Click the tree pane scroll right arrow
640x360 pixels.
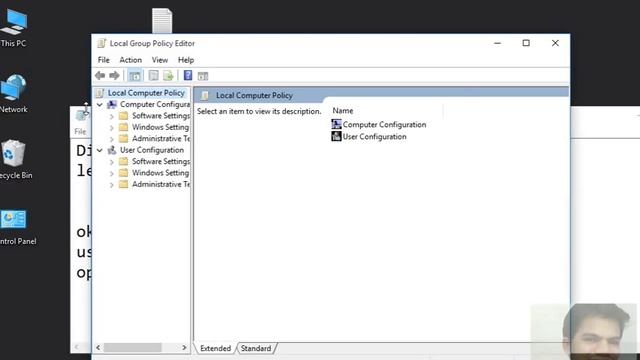tap(184, 347)
